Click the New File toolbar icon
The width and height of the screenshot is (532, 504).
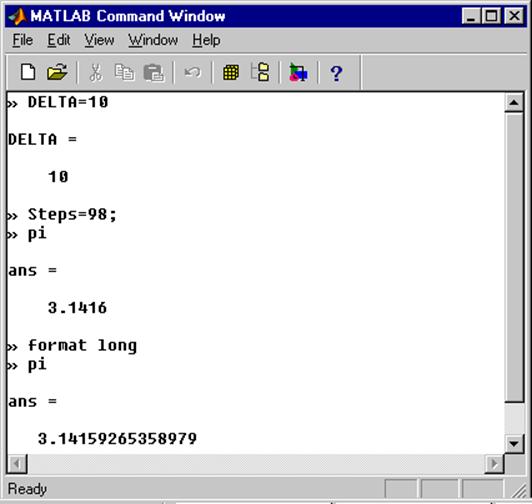pyautogui.click(x=28, y=72)
